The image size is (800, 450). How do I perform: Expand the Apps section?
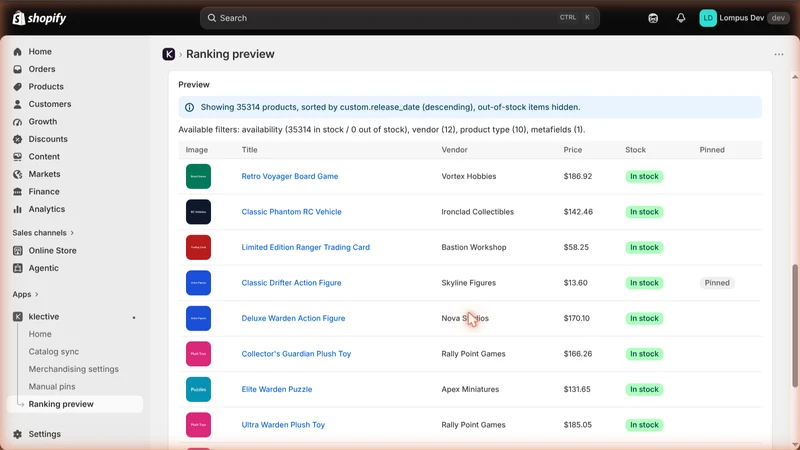tap(26, 294)
